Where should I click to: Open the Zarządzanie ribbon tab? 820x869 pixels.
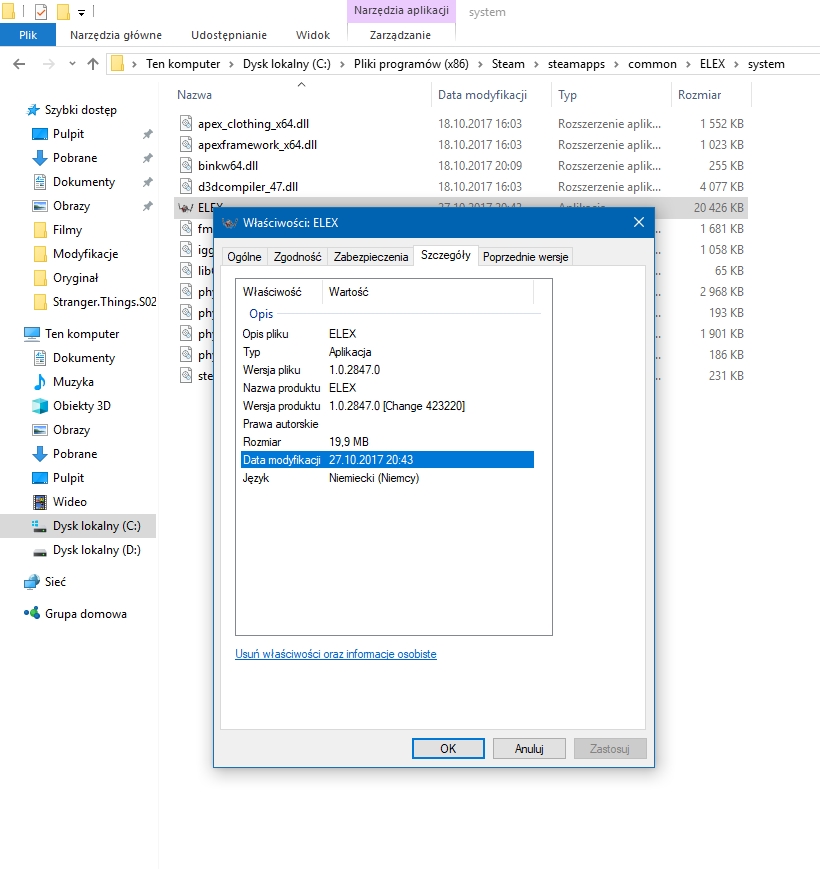pyautogui.click(x=401, y=35)
